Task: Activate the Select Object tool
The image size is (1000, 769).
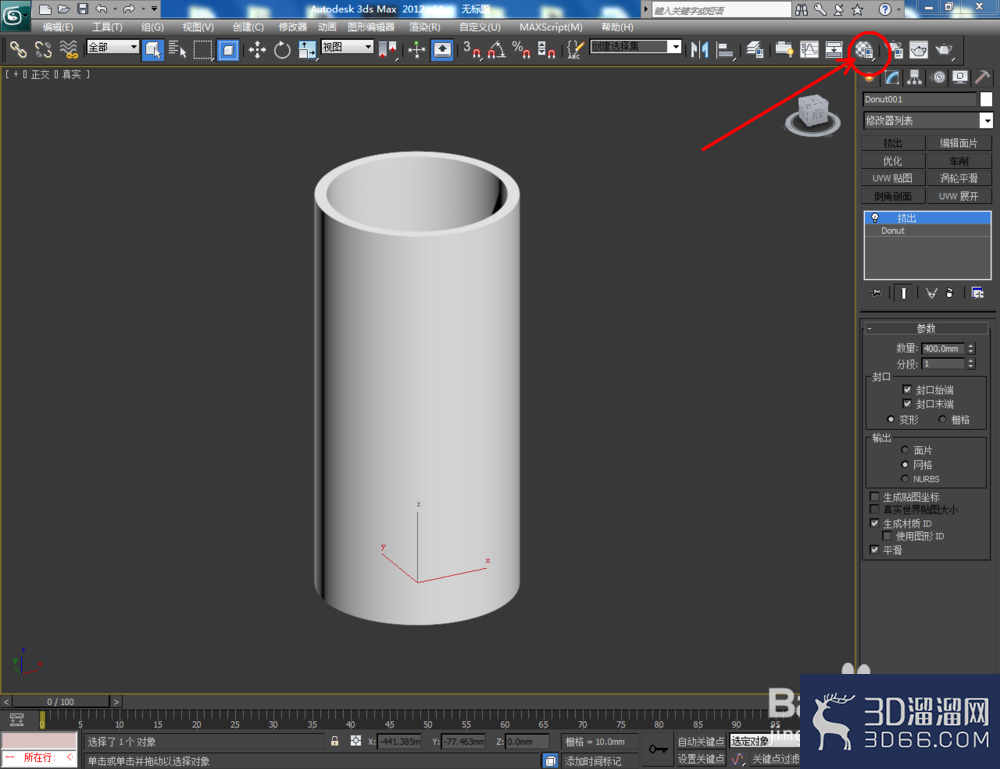Action: 153,50
